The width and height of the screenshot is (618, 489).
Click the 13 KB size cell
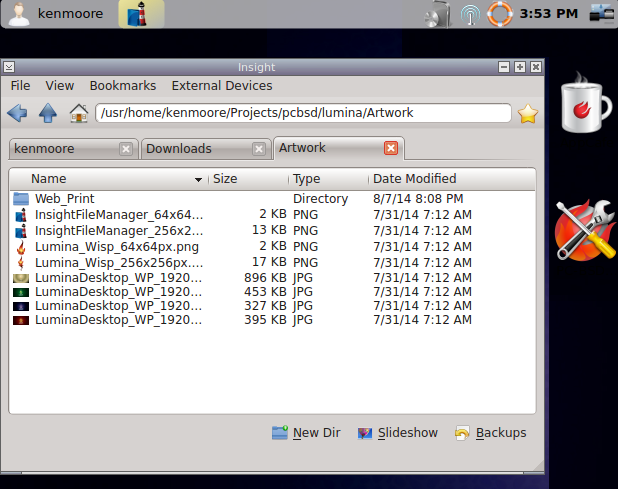point(269,230)
